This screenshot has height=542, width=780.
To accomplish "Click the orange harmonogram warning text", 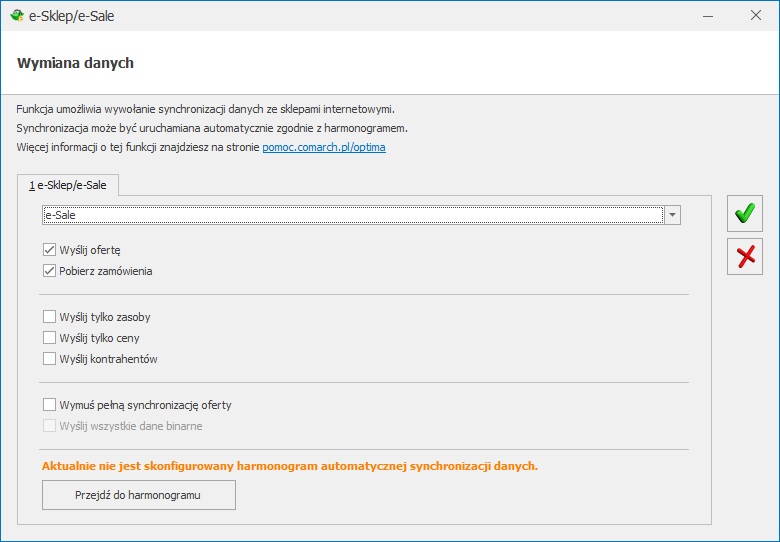I will coord(290,466).
